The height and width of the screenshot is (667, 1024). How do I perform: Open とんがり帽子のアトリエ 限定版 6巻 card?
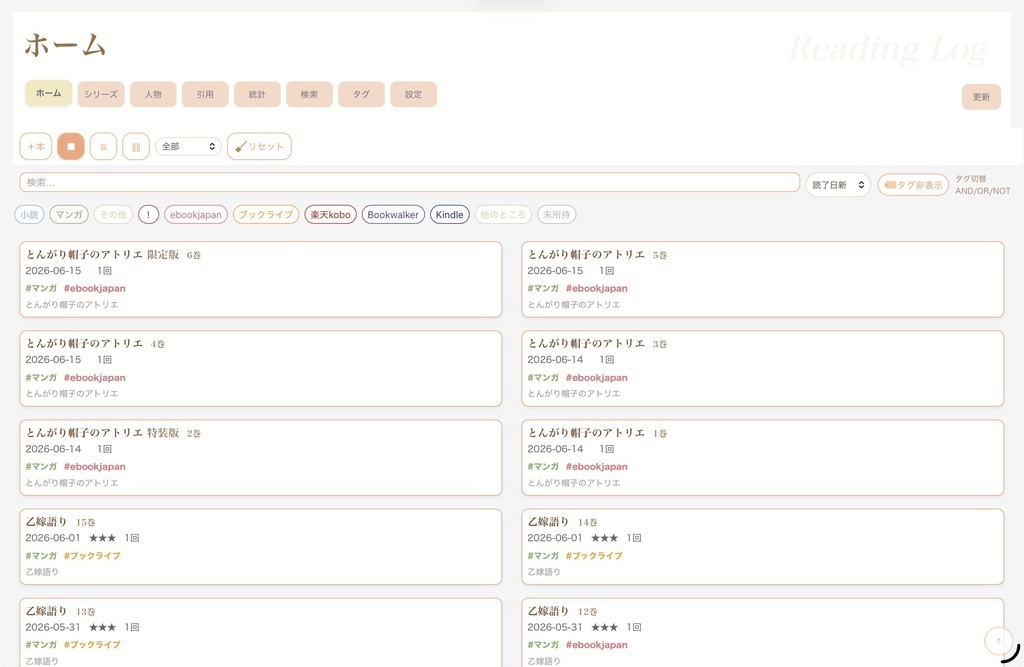[261, 280]
